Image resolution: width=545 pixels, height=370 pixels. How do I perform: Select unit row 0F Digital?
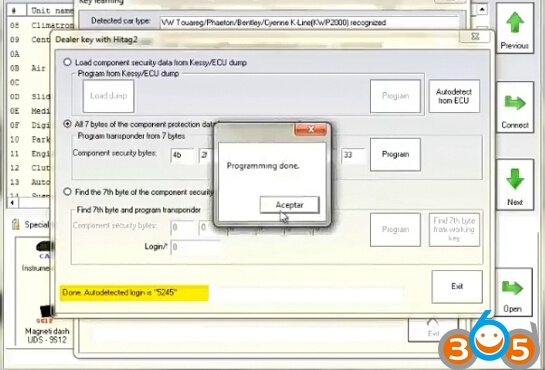pyautogui.click(x=30, y=125)
